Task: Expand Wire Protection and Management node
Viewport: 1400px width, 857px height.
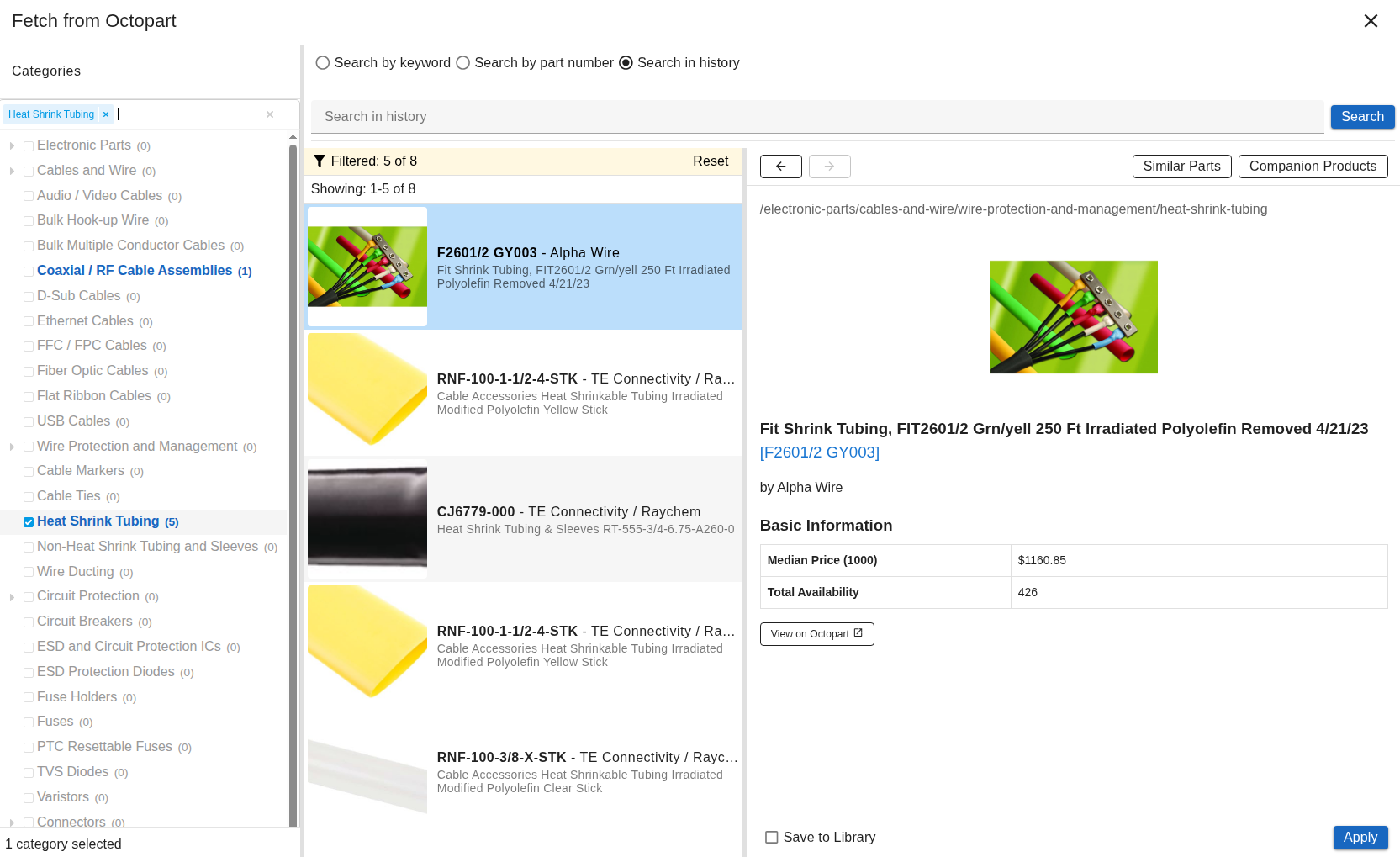Action: [x=12, y=447]
